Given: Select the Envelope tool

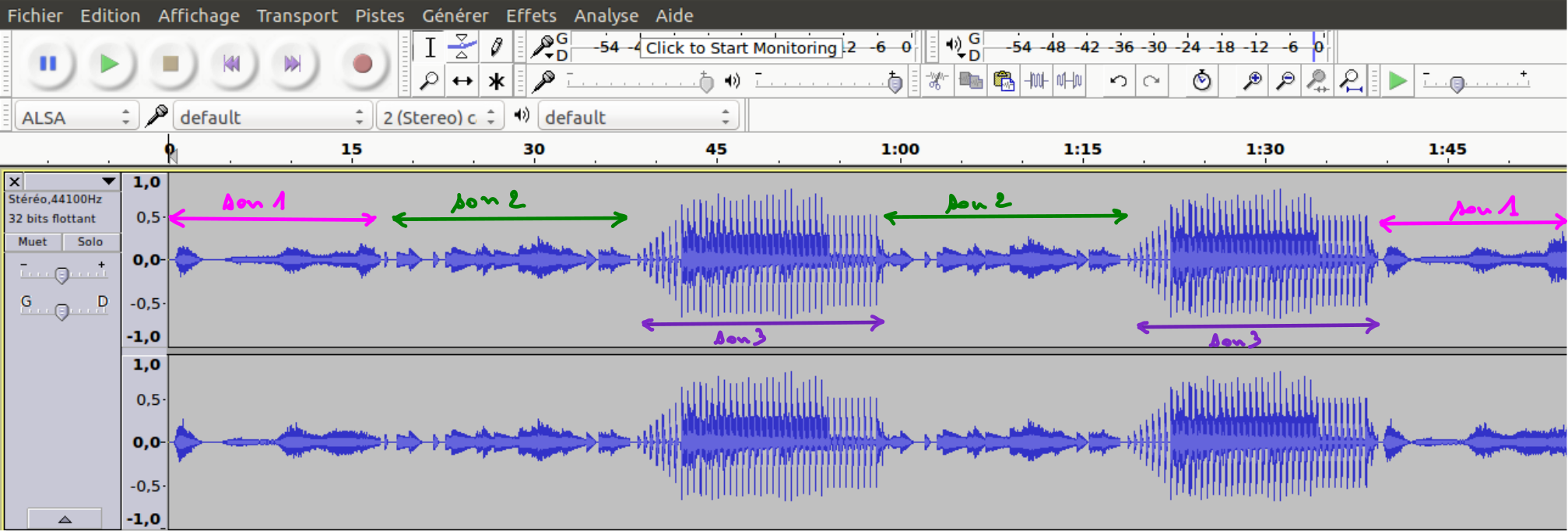Looking at the screenshot, I should coord(462,47).
